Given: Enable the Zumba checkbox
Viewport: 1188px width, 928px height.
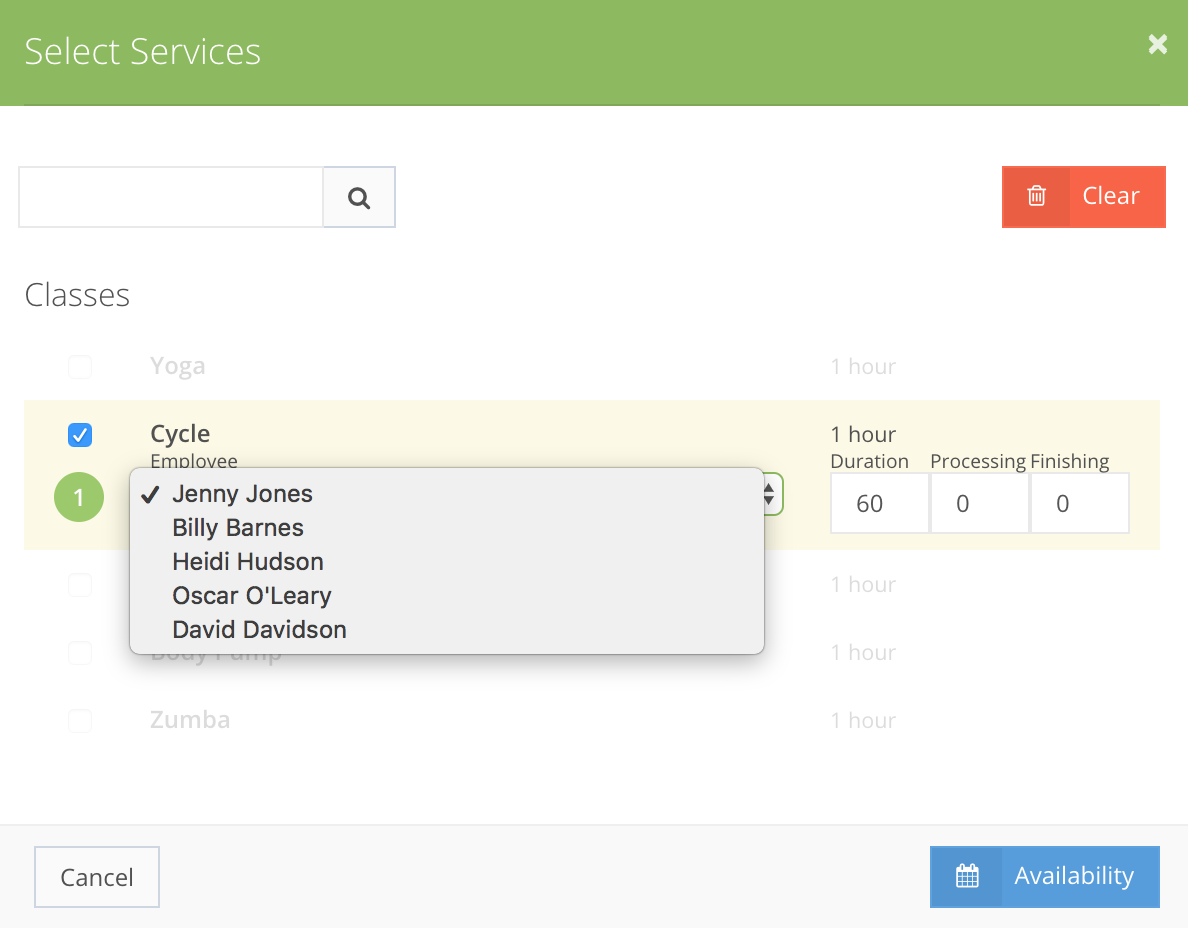Looking at the screenshot, I should pos(80,720).
